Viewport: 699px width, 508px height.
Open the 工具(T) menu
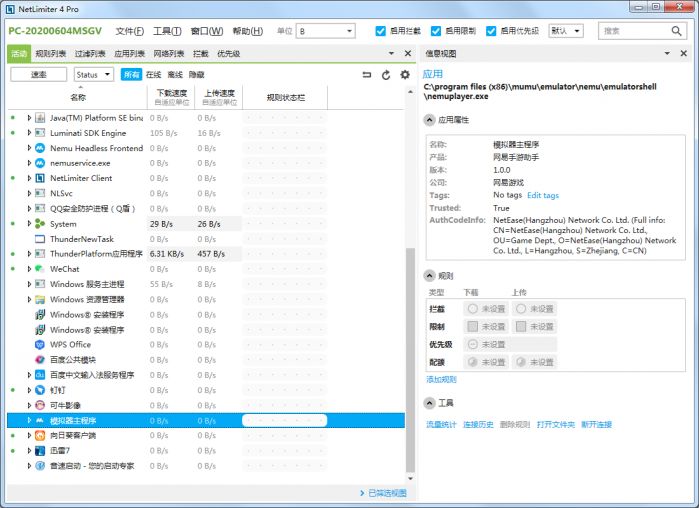167,31
